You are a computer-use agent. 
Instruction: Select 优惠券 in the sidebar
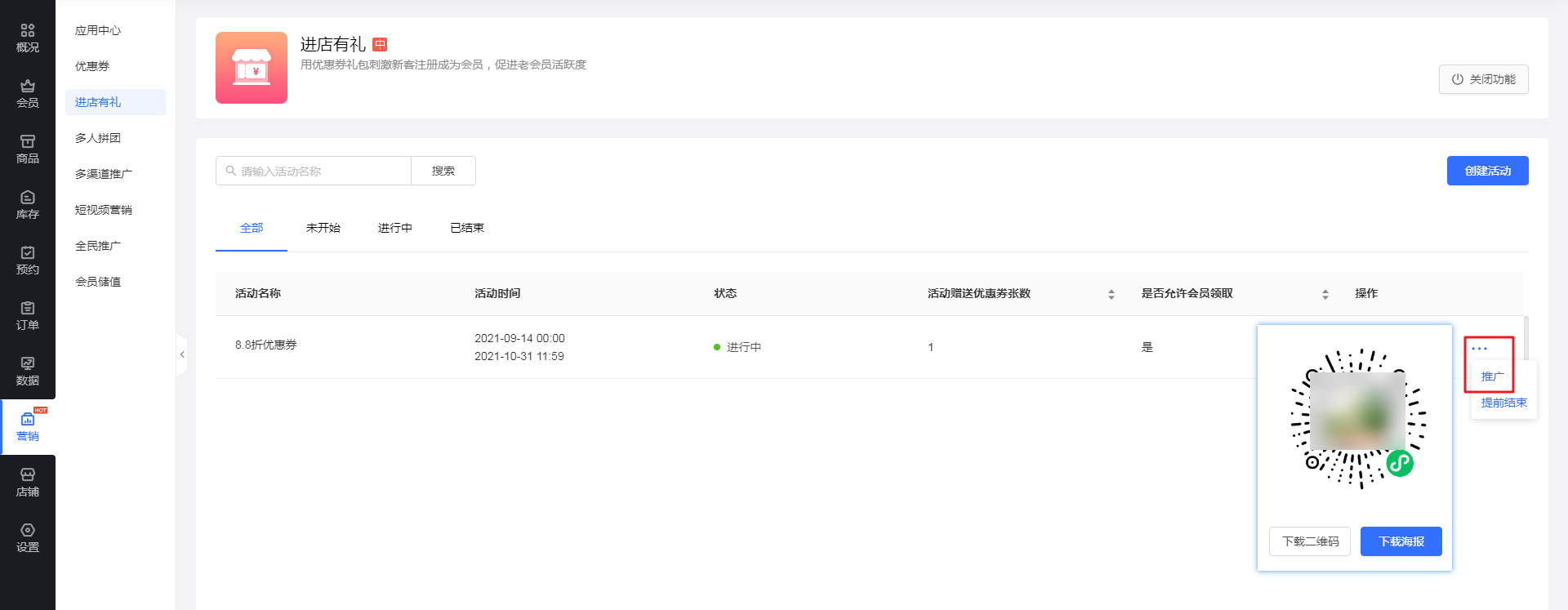(92, 66)
